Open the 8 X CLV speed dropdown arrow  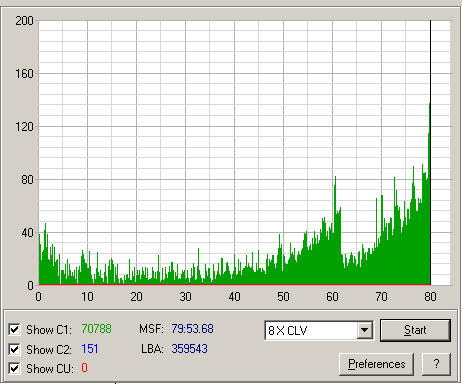(x=364, y=330)
